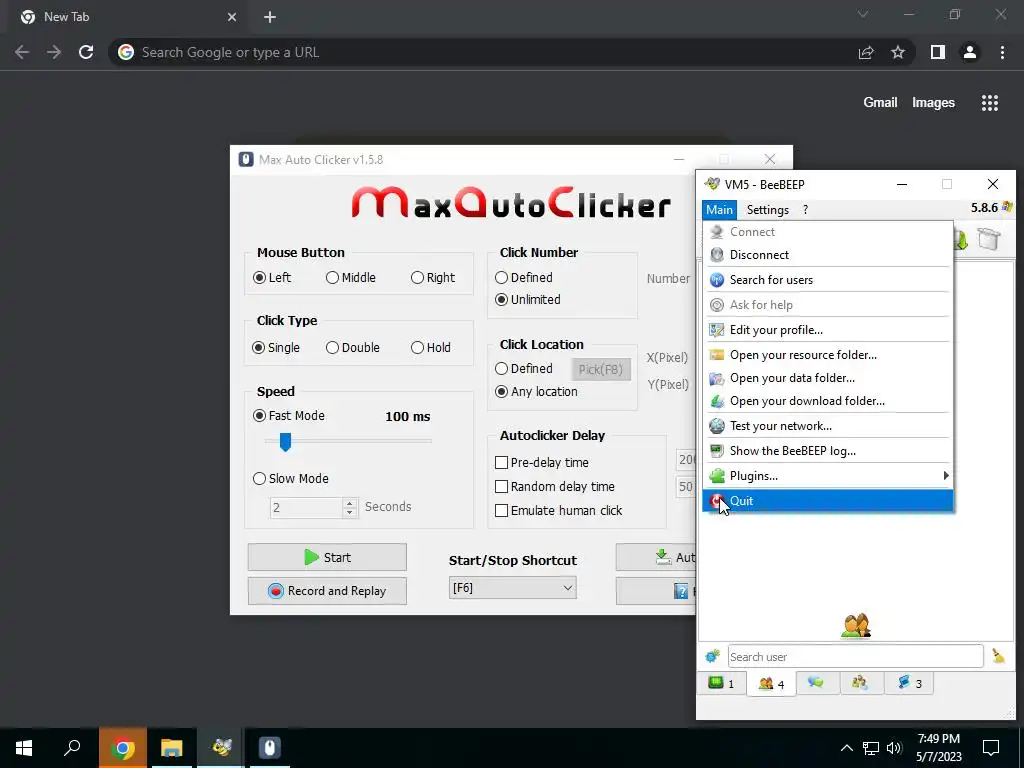Switch to the file sharing tab labeled 3

pyautogui.click(x=908, y=682)
